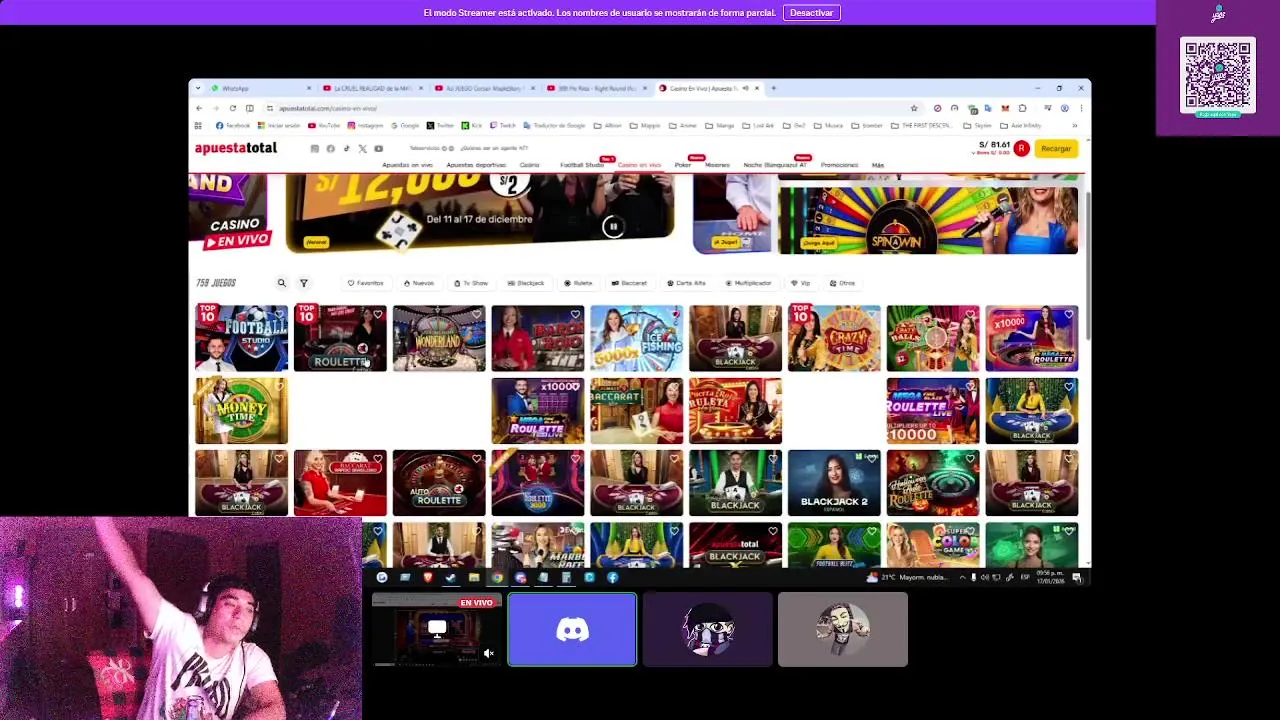Viewport: 1280px width, 720px height.
Task: Open the Twitch bookmark
Action: (503, 126)
